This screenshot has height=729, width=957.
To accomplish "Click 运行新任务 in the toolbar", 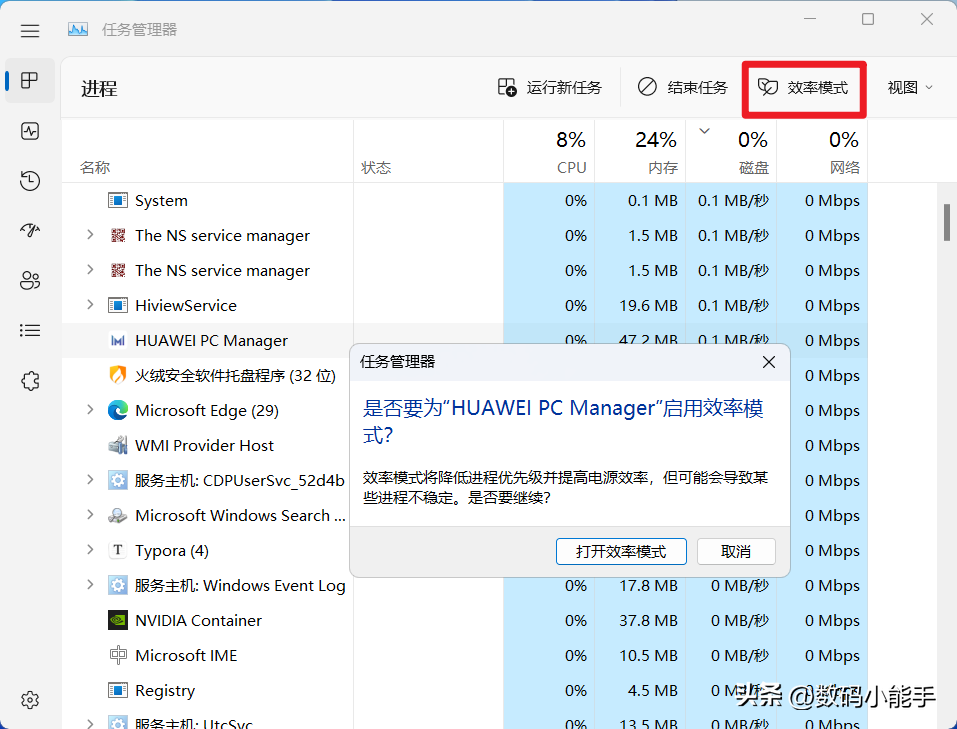I will click(550, 88).
